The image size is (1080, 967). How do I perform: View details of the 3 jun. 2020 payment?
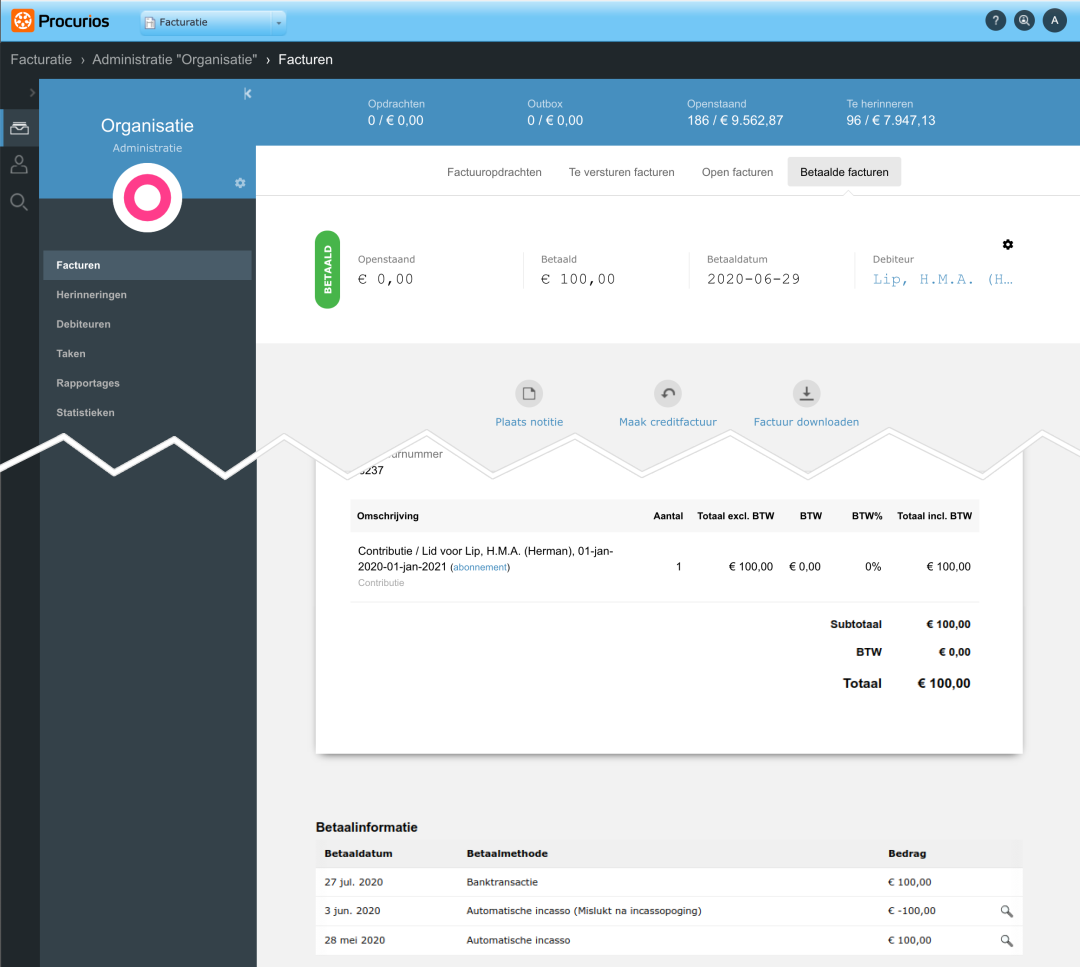pos(1006,911)
